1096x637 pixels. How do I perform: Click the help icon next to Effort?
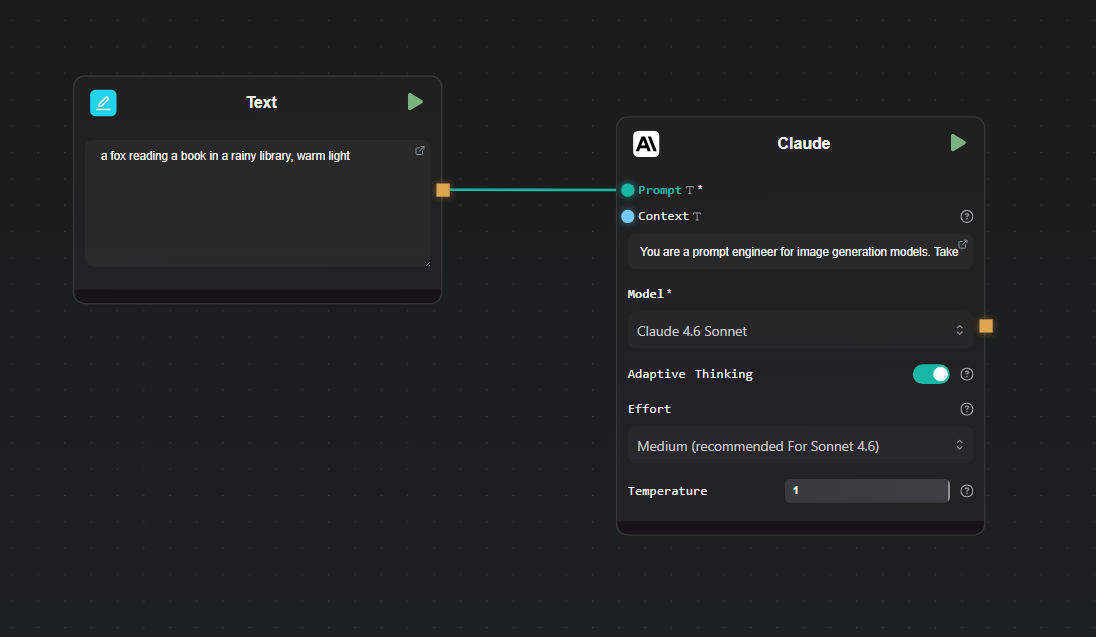point(966,408)
